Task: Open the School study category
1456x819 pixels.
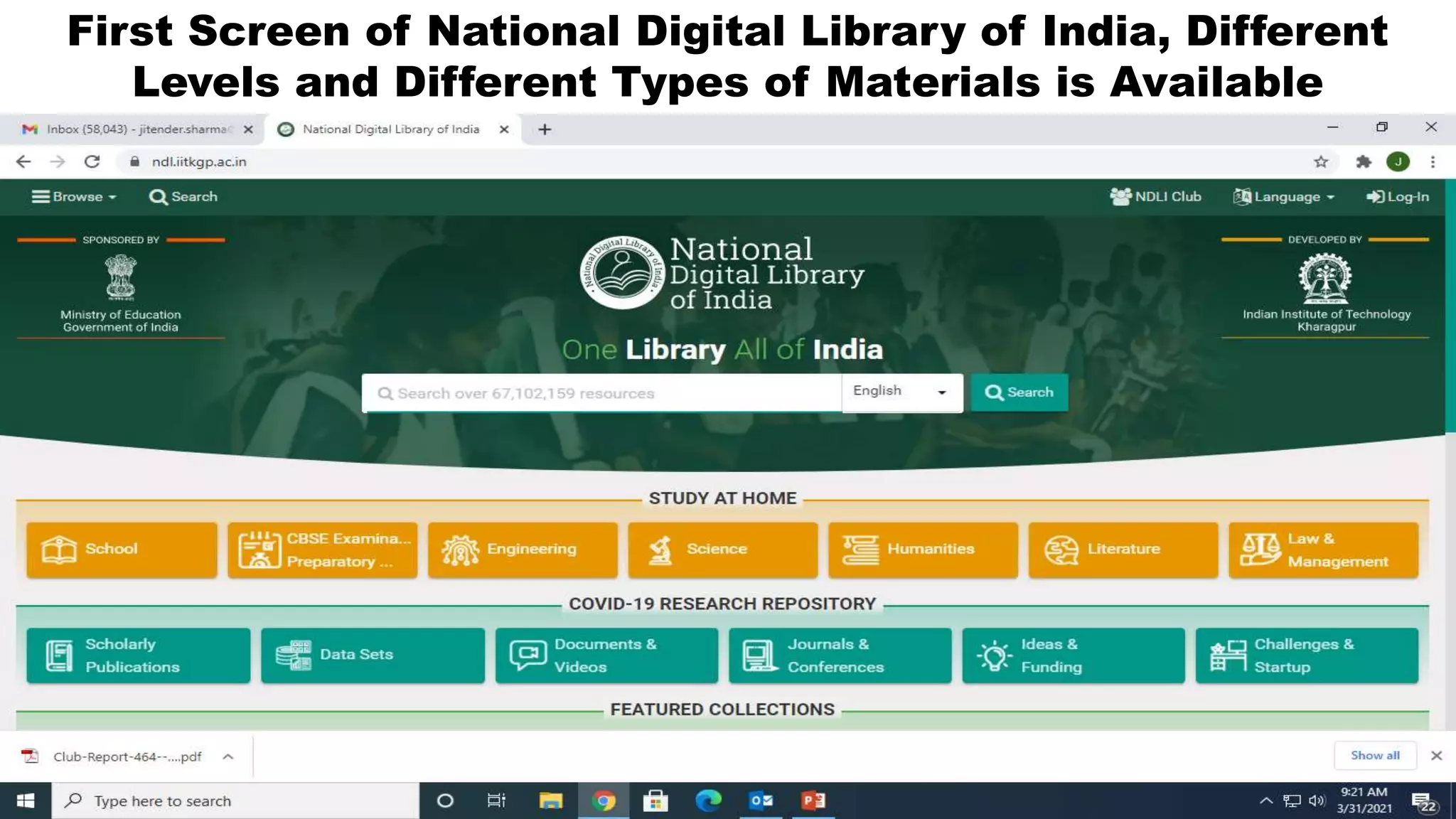Action: pos(122,550)
